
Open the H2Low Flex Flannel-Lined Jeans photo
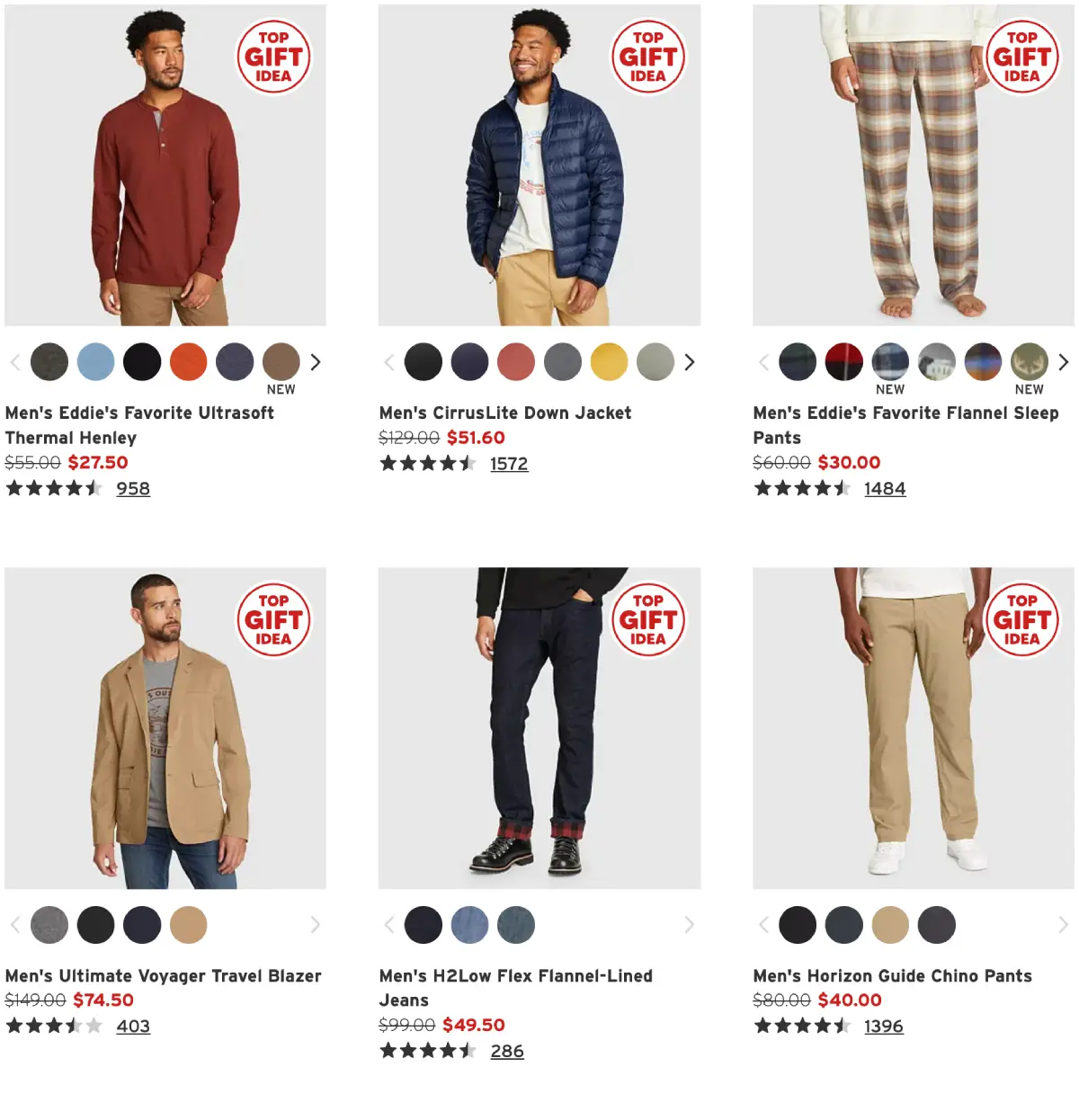click(x=539, y=728)
